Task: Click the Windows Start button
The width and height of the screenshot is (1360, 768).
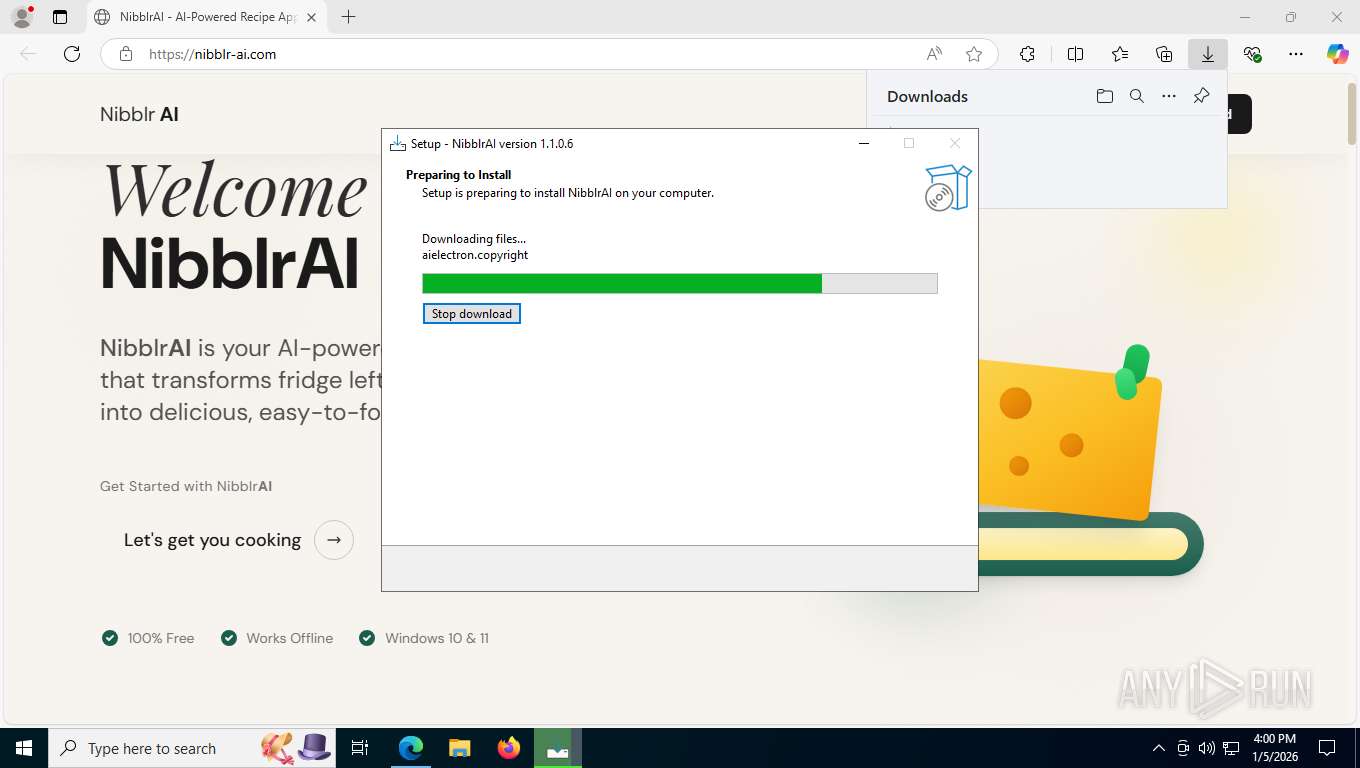Action: tap(23, 748)
